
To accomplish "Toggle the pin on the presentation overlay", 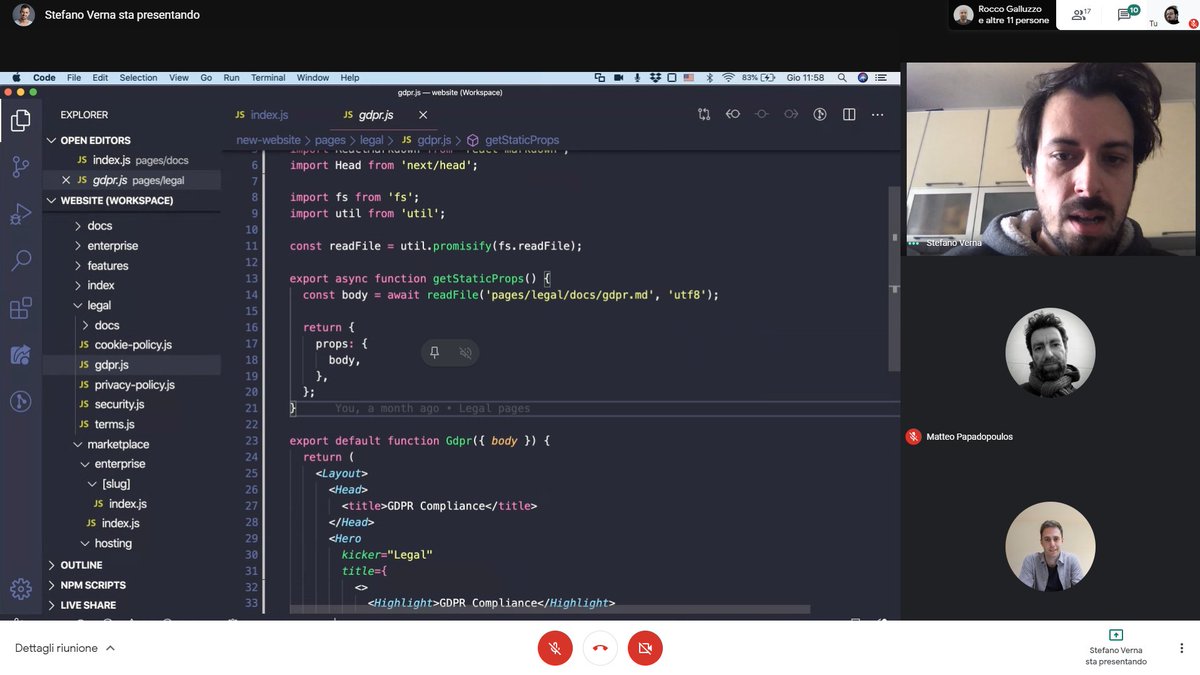I will click(x=434, y=352).
